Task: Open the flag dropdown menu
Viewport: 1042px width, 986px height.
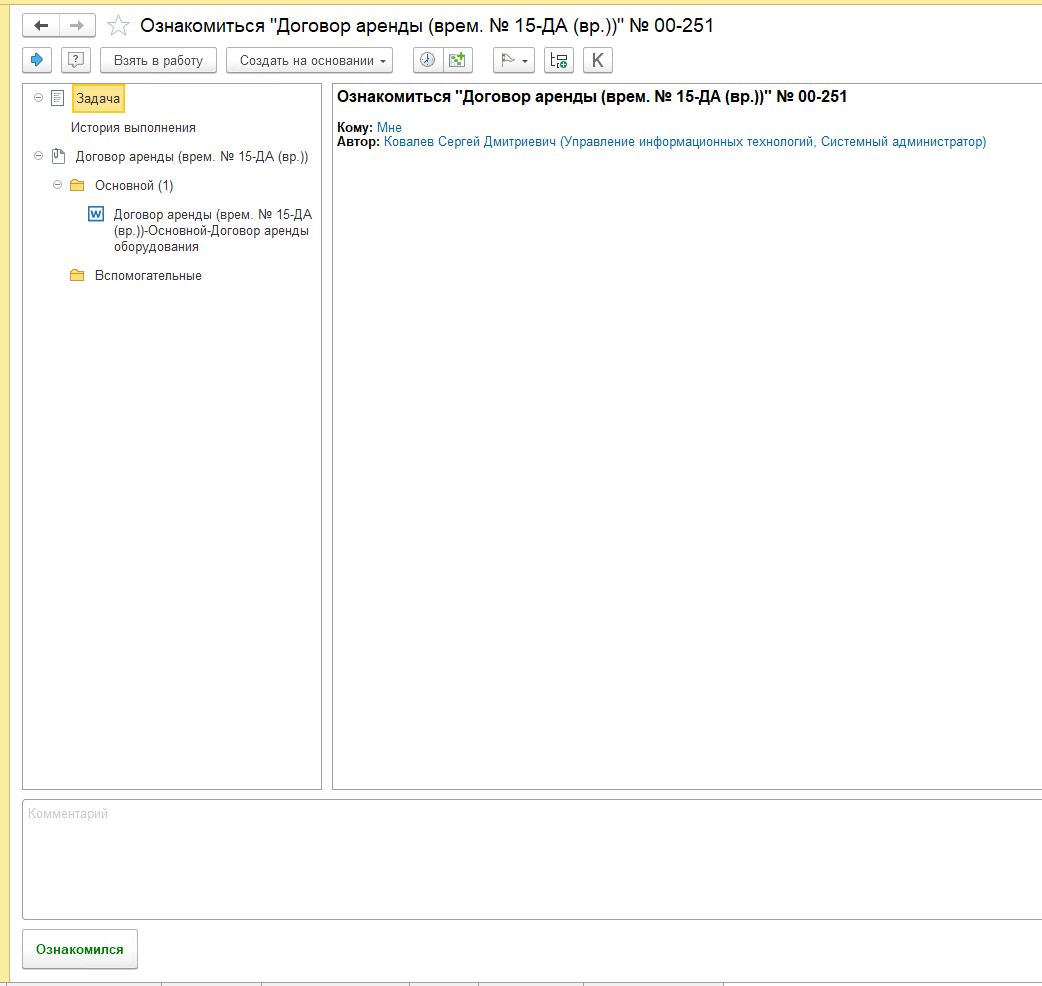Action: pos(514,60)
